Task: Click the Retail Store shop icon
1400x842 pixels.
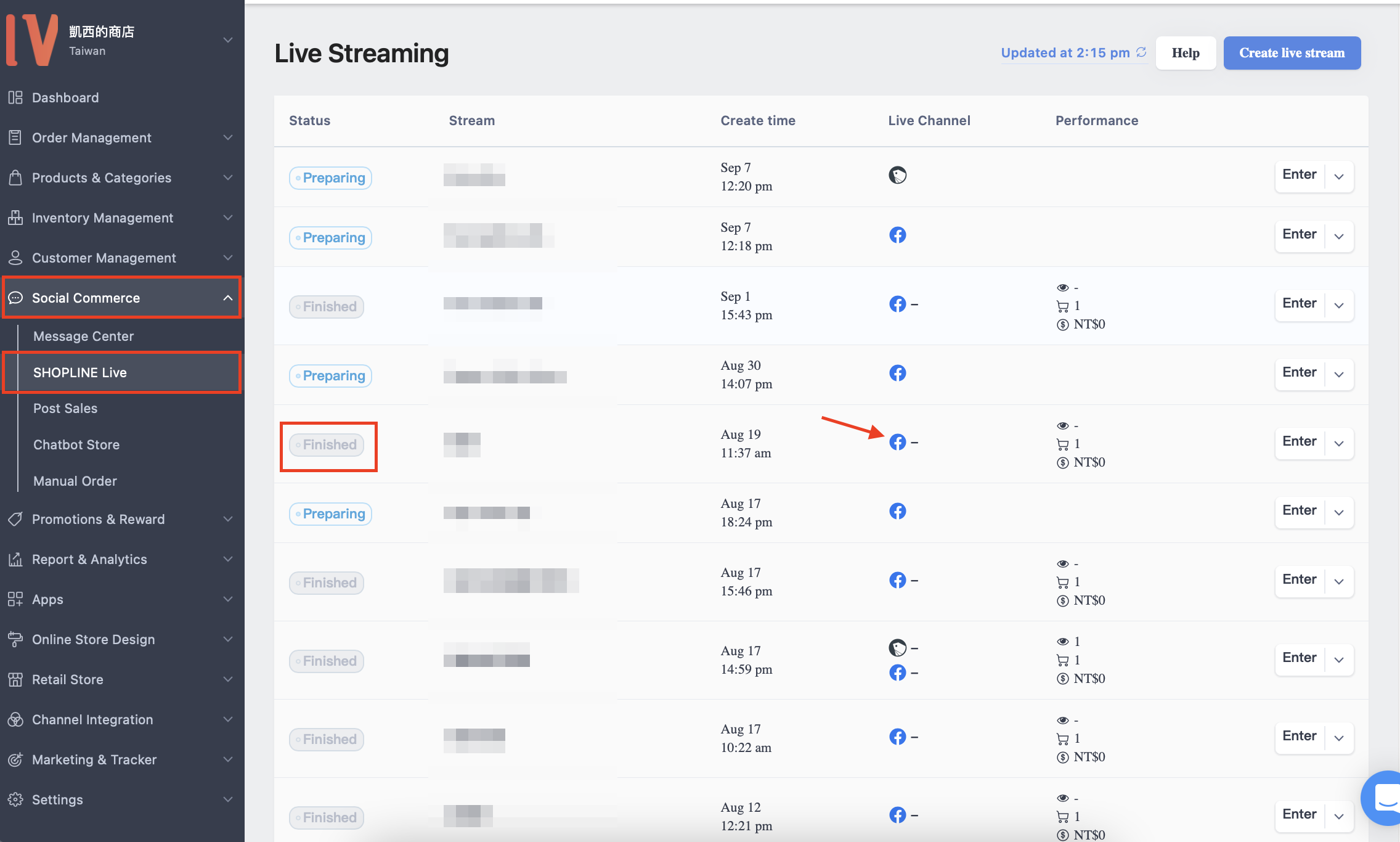Action: coord(15,679)
